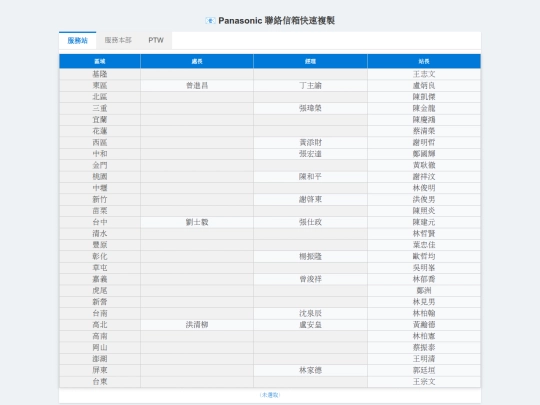
Task: Select the 台東 region cell
Action: coord(100,382)
